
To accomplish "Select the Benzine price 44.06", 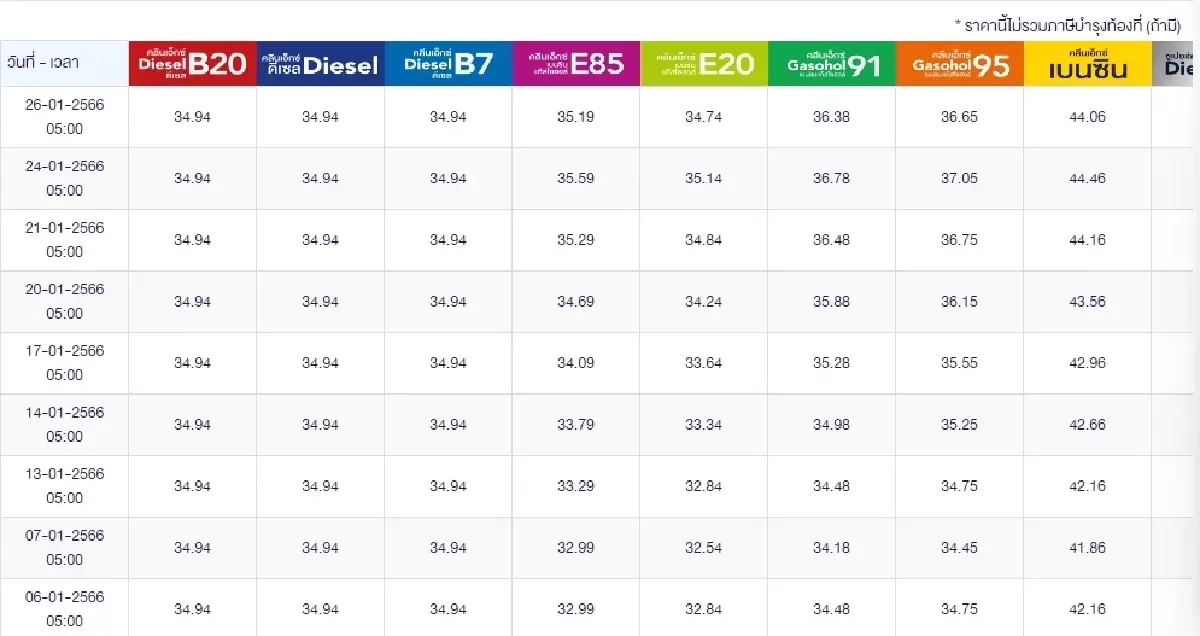I will pyautogui.click(x=1087, y=117).
